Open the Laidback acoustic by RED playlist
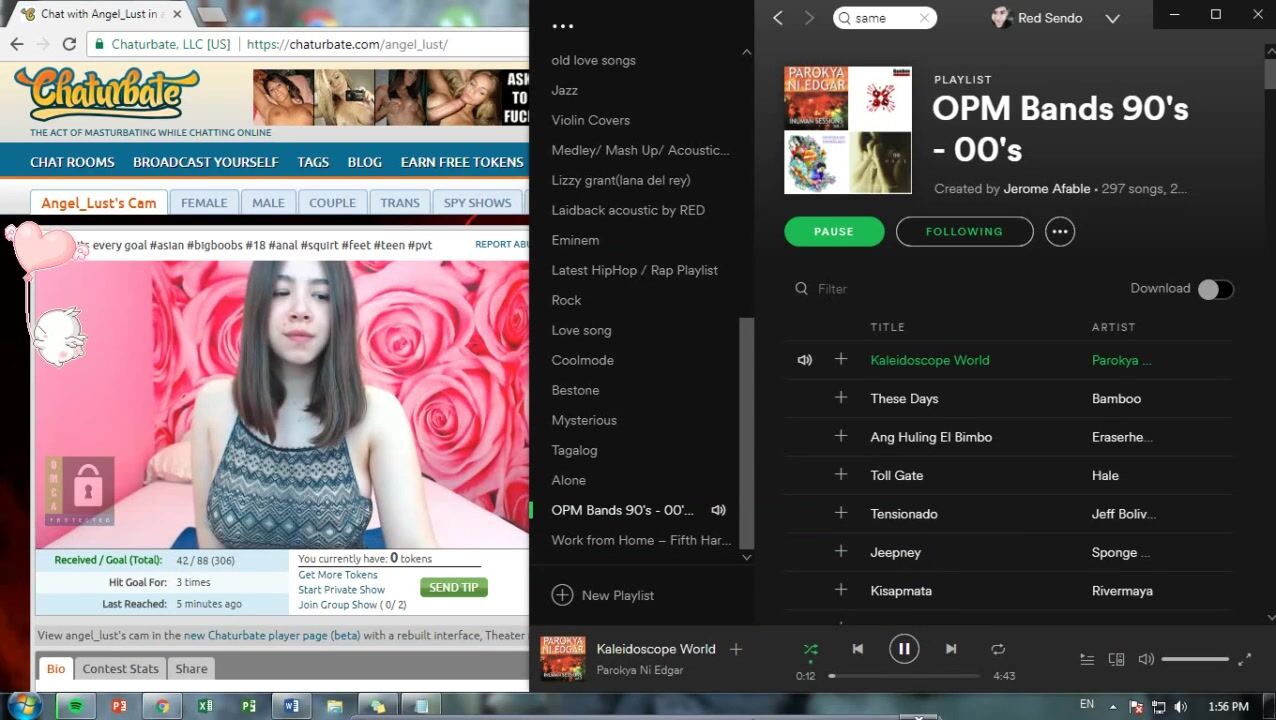The width and height of the screenshot is (1276, 720). click(x=628, y=210)
